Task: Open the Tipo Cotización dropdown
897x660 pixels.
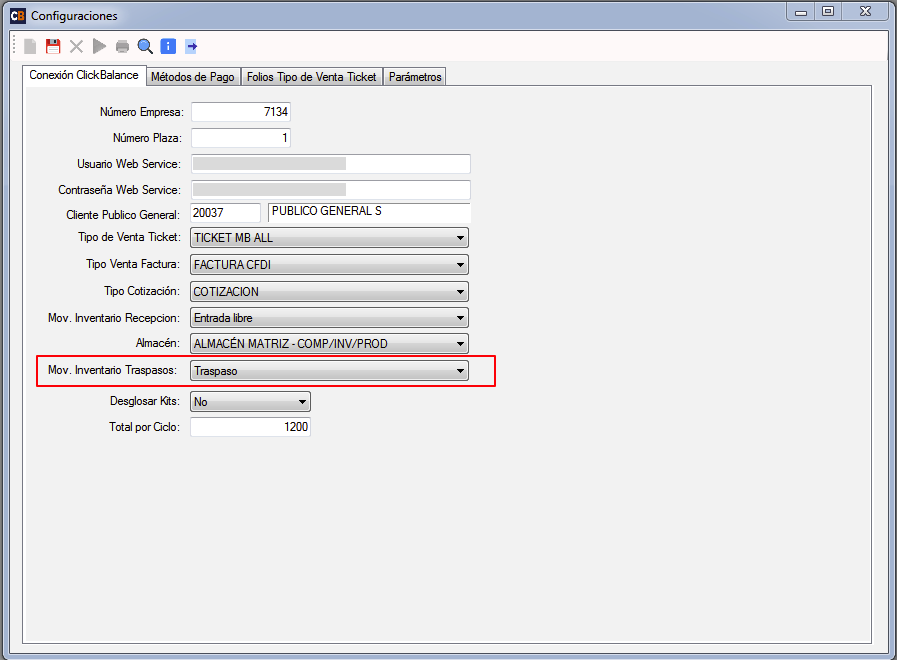Action: 460,292
